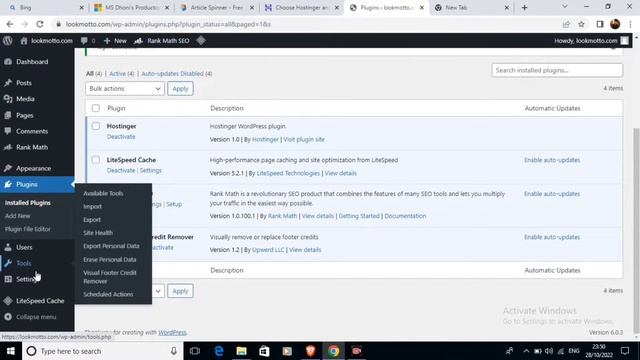Enable auto-updates for Footer Credit Remover
640x360 pixels.
click(552, 237)
